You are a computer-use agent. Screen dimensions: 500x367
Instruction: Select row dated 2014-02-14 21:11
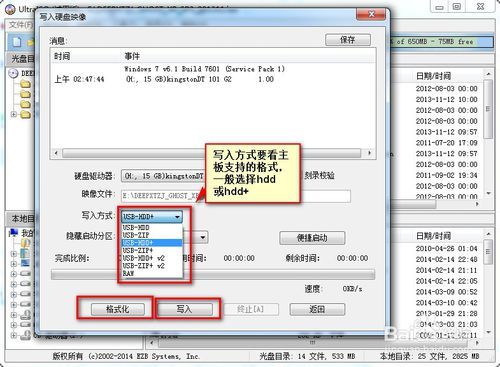[447, 270]
